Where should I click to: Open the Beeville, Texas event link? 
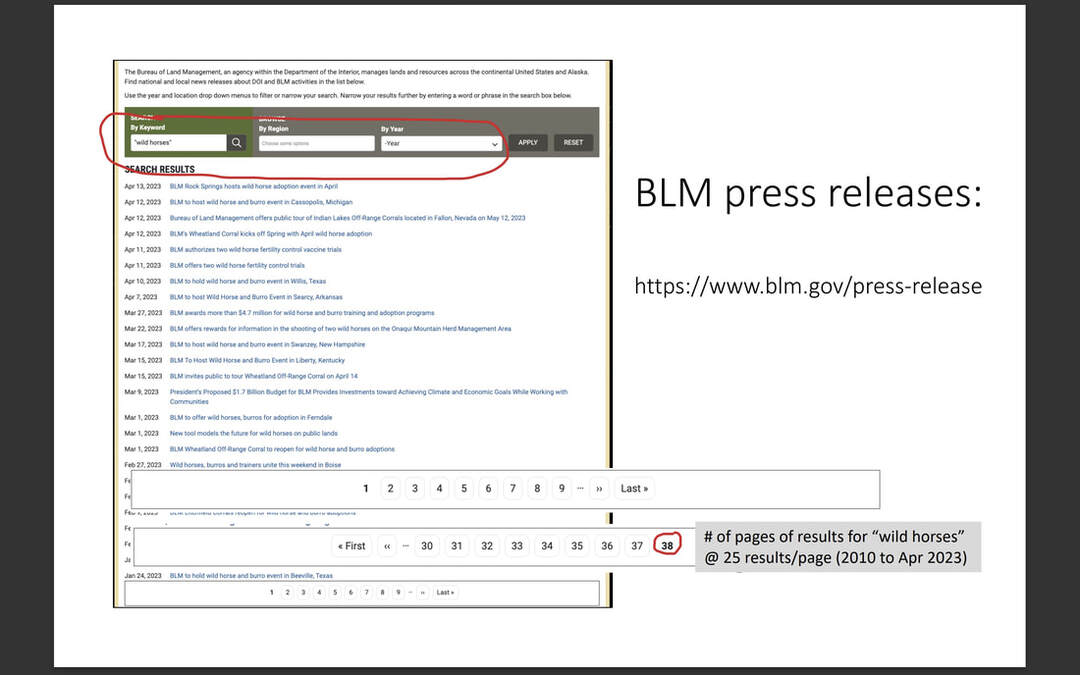[x=251, y=576]
